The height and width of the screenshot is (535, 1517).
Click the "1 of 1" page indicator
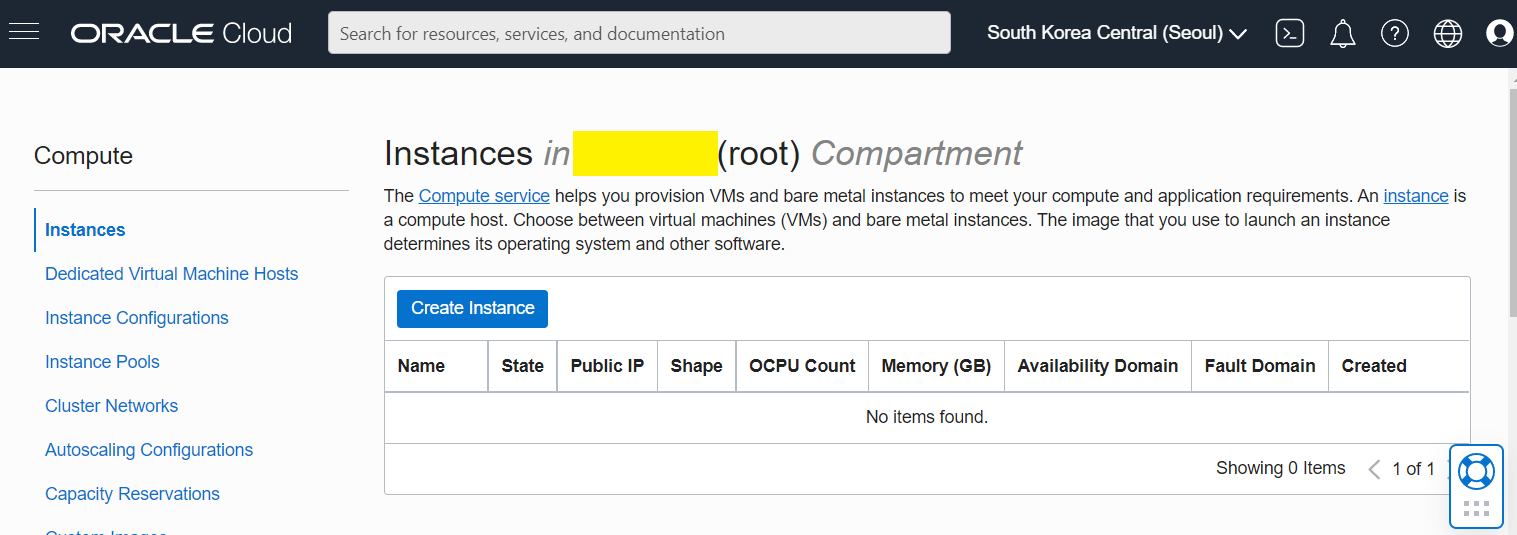click(x=1414, y=469)
